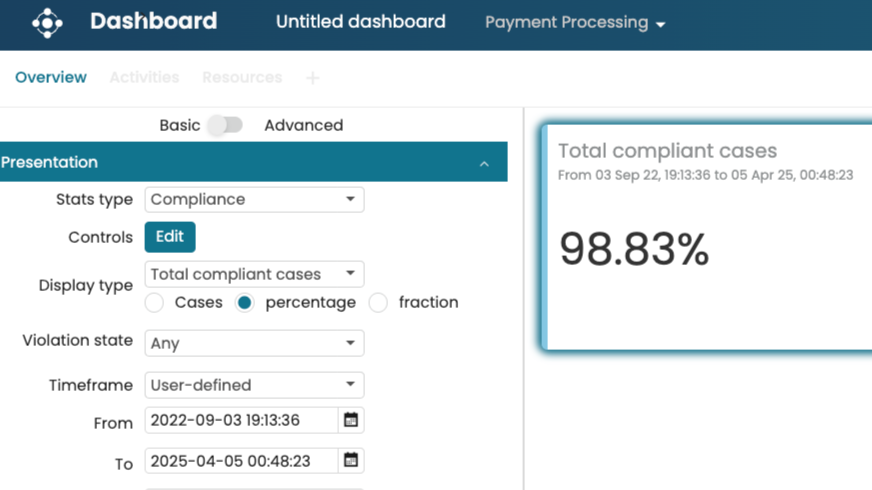This screenshot has width=872, height=490.
Task: Switch to the Overview tab
Action: tap(51, 78)
